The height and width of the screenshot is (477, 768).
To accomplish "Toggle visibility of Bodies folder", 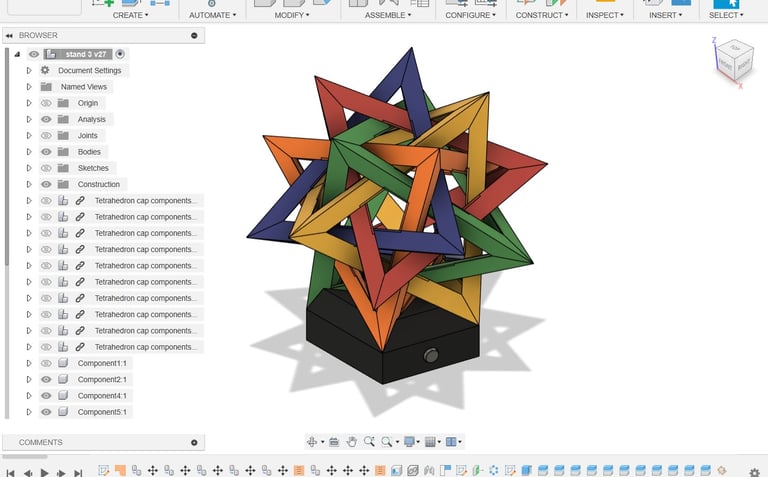I will [x=46, y=152].
